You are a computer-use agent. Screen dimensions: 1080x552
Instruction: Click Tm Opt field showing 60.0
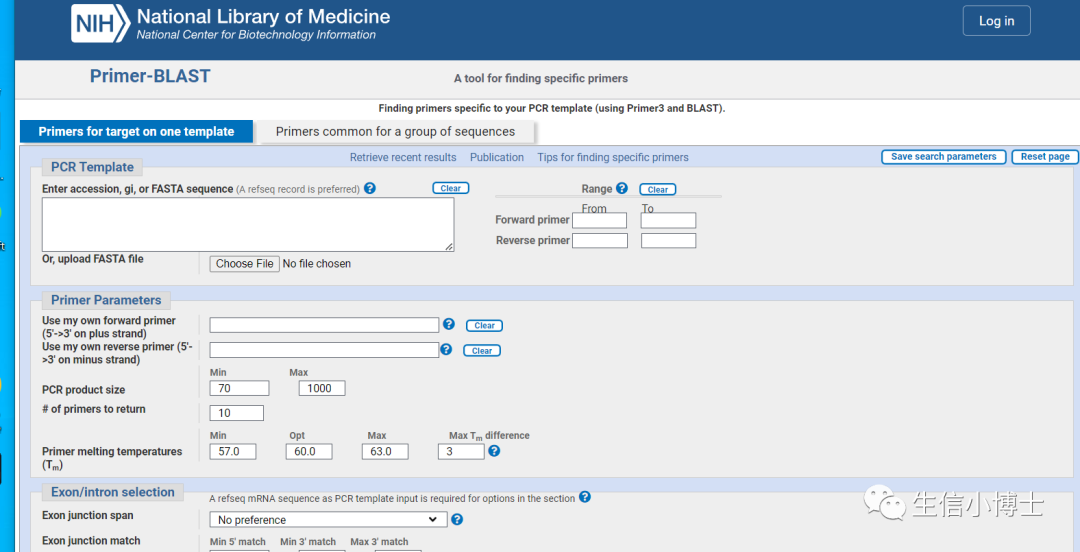(309, 451)
